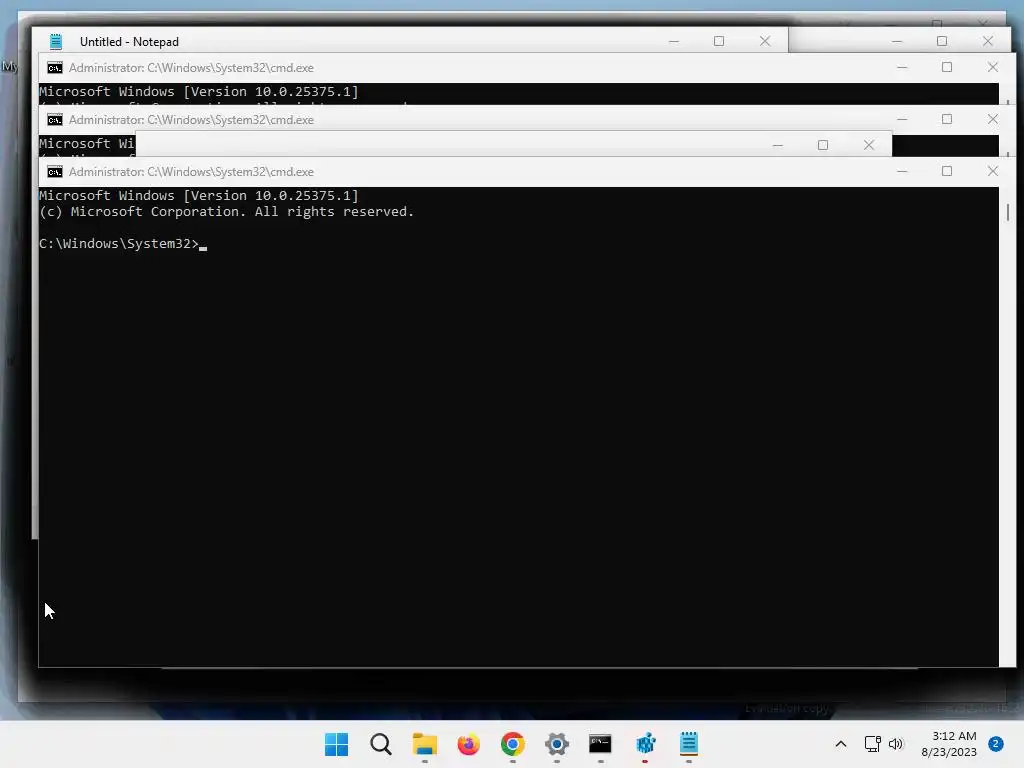The image size is (1024, 768).
Task: Close the middle cmd.exe window
Action: [x=993, y=119]
